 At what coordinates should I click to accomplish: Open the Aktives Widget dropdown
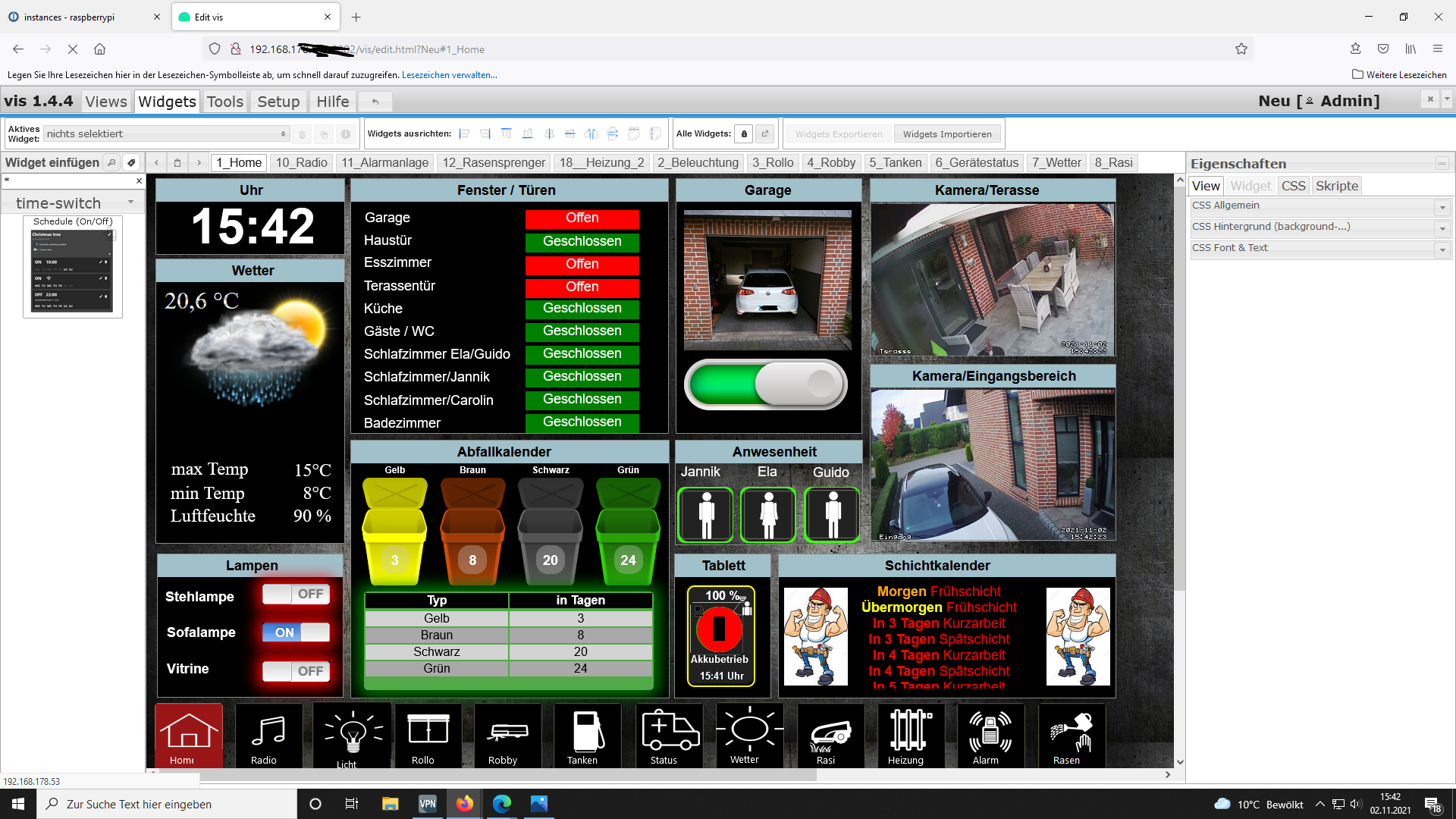point(166,134)
